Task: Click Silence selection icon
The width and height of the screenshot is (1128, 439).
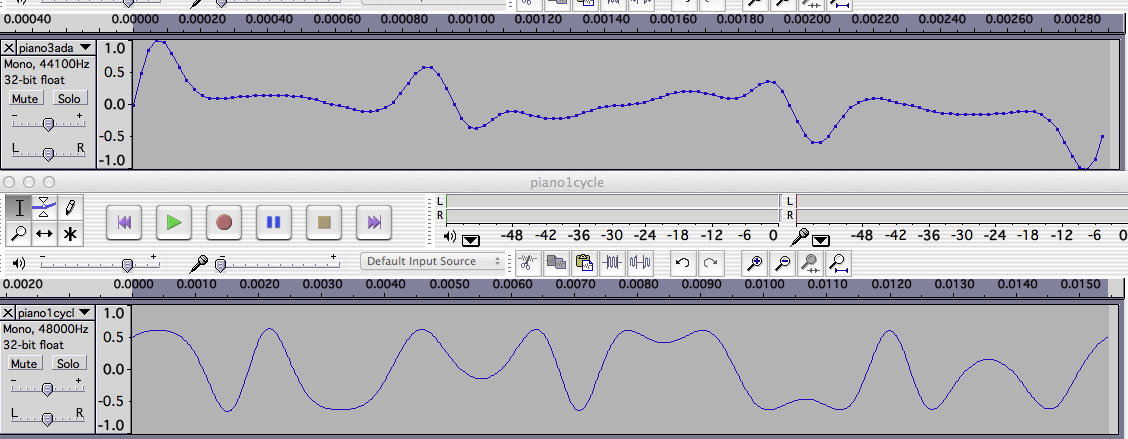Action: pos(640,263)
